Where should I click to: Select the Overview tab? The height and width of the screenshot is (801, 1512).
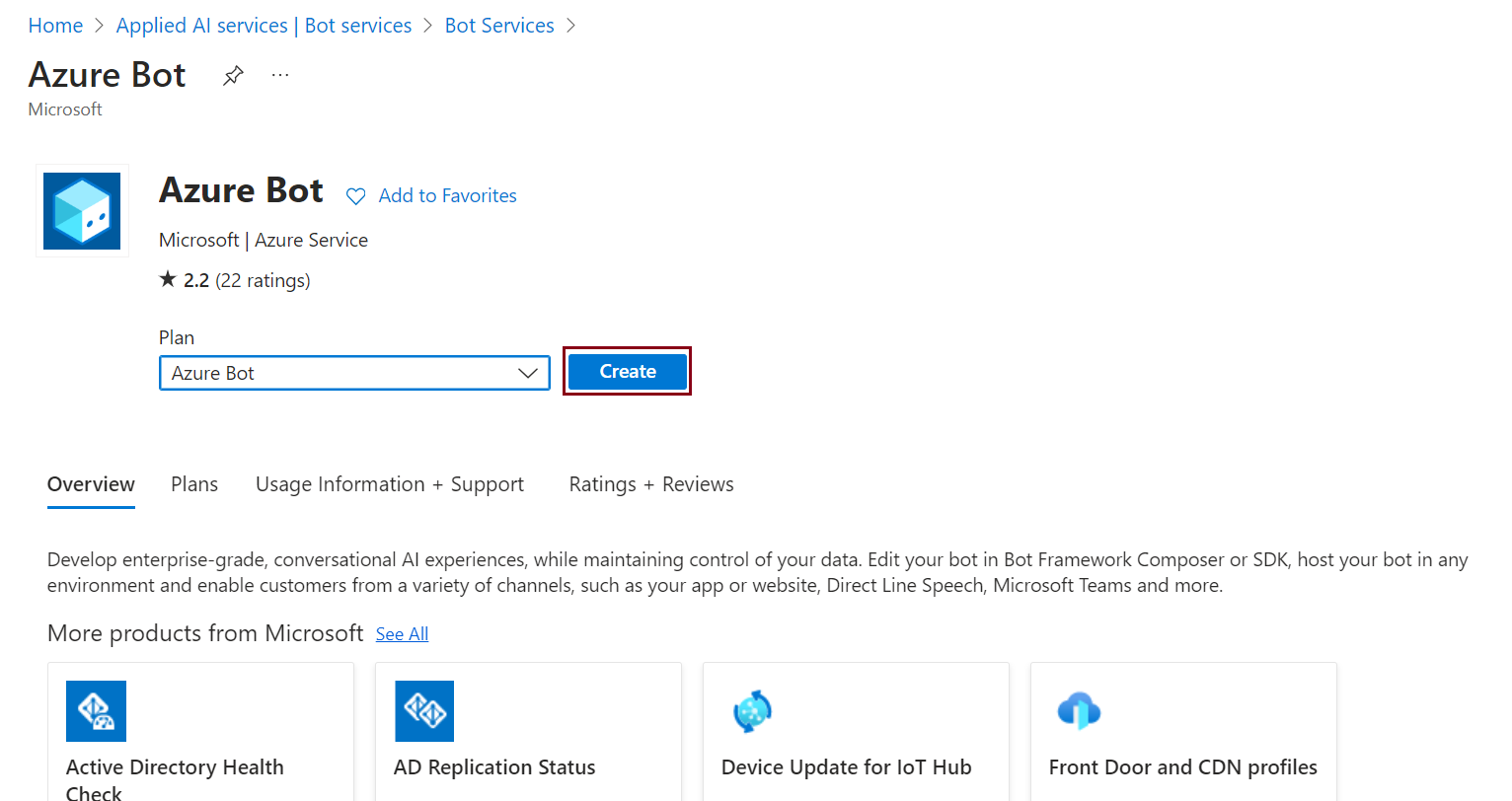click(x=91, y=484)
